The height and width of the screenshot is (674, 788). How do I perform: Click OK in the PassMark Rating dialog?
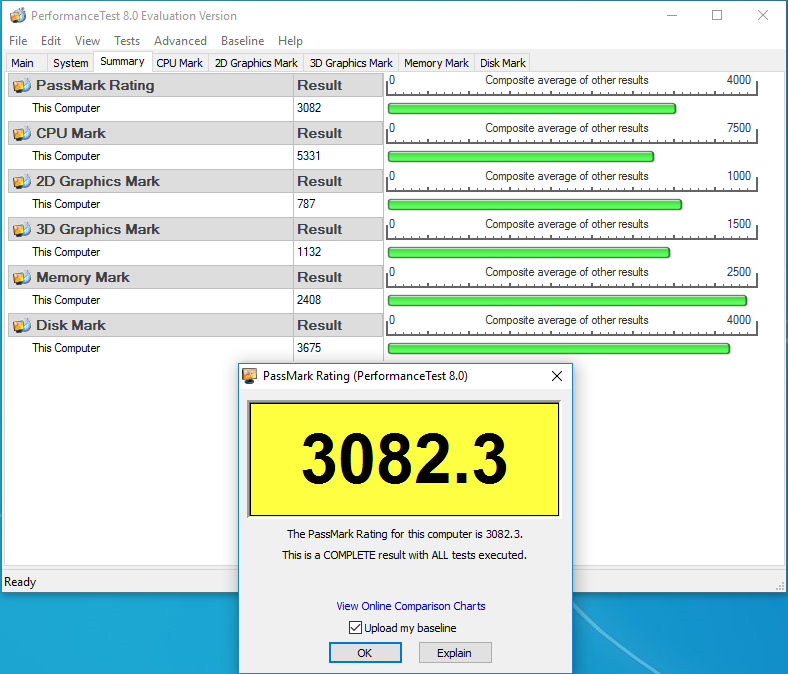(365, 653)
